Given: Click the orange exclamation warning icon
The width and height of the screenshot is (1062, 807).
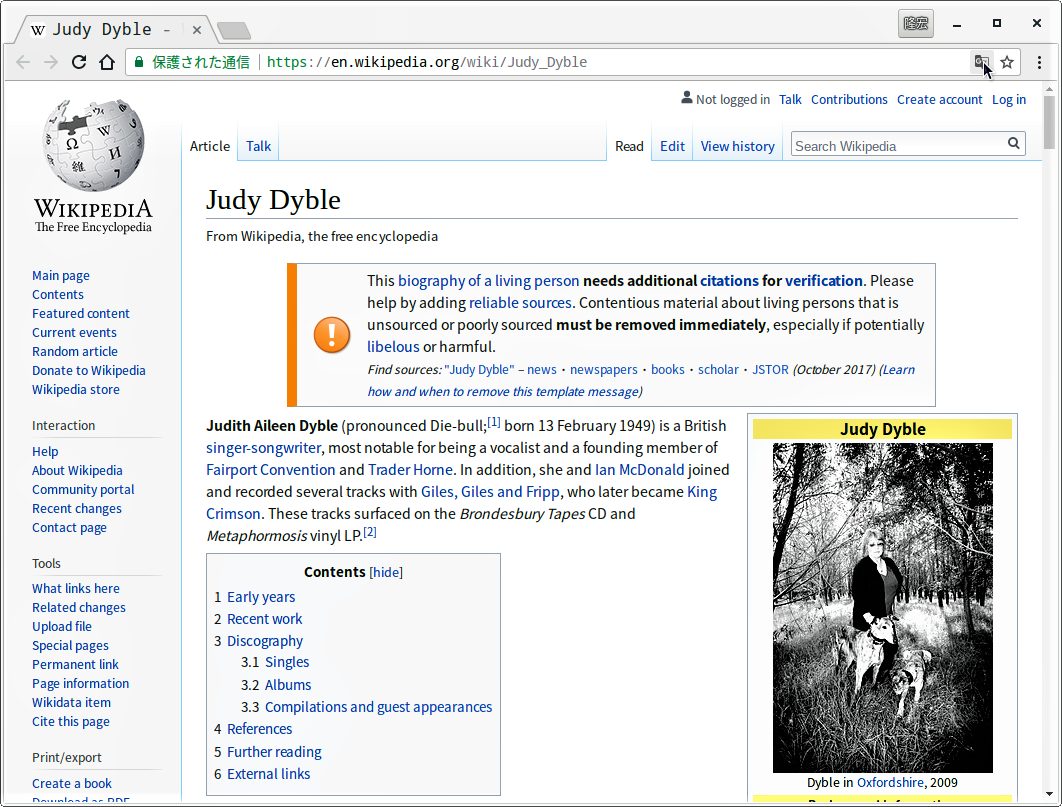Looking at the screenshot, I should [332, 335].
